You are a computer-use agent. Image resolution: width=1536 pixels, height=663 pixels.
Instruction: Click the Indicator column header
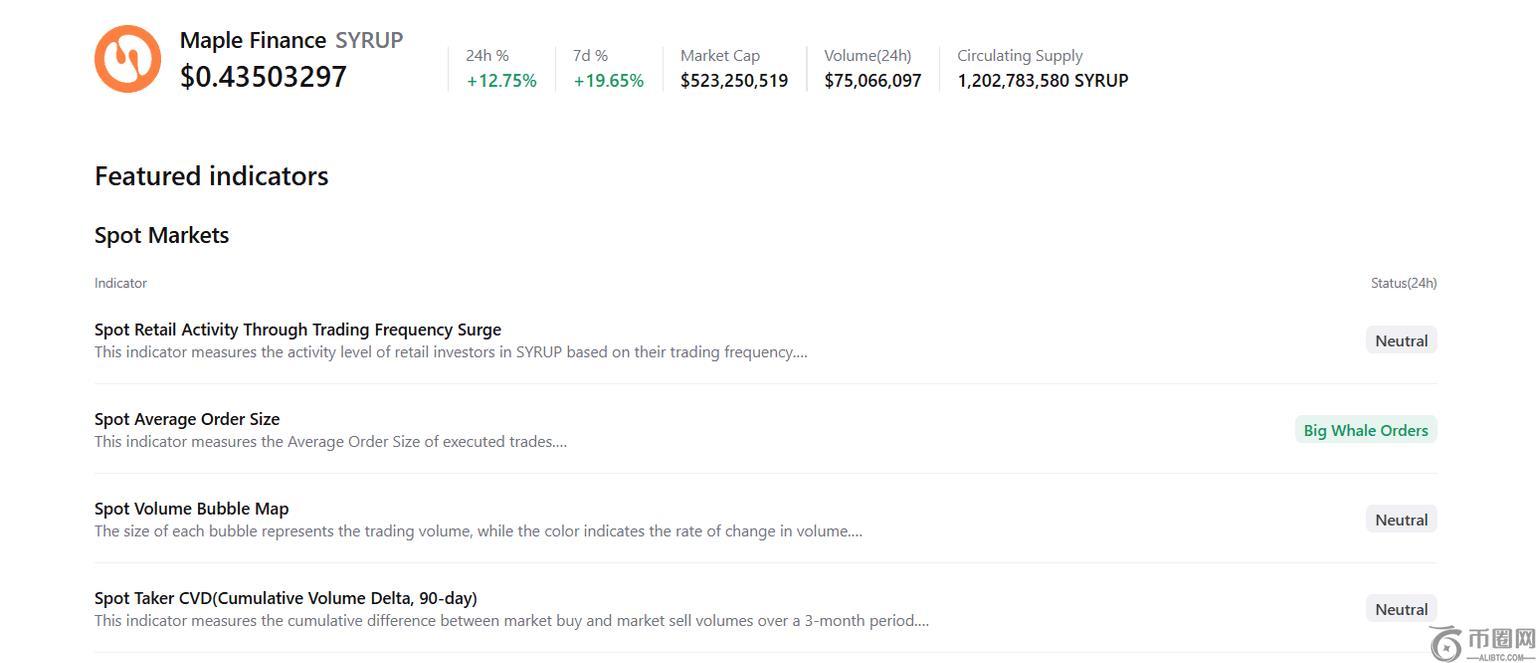click(x=120, y=283)
